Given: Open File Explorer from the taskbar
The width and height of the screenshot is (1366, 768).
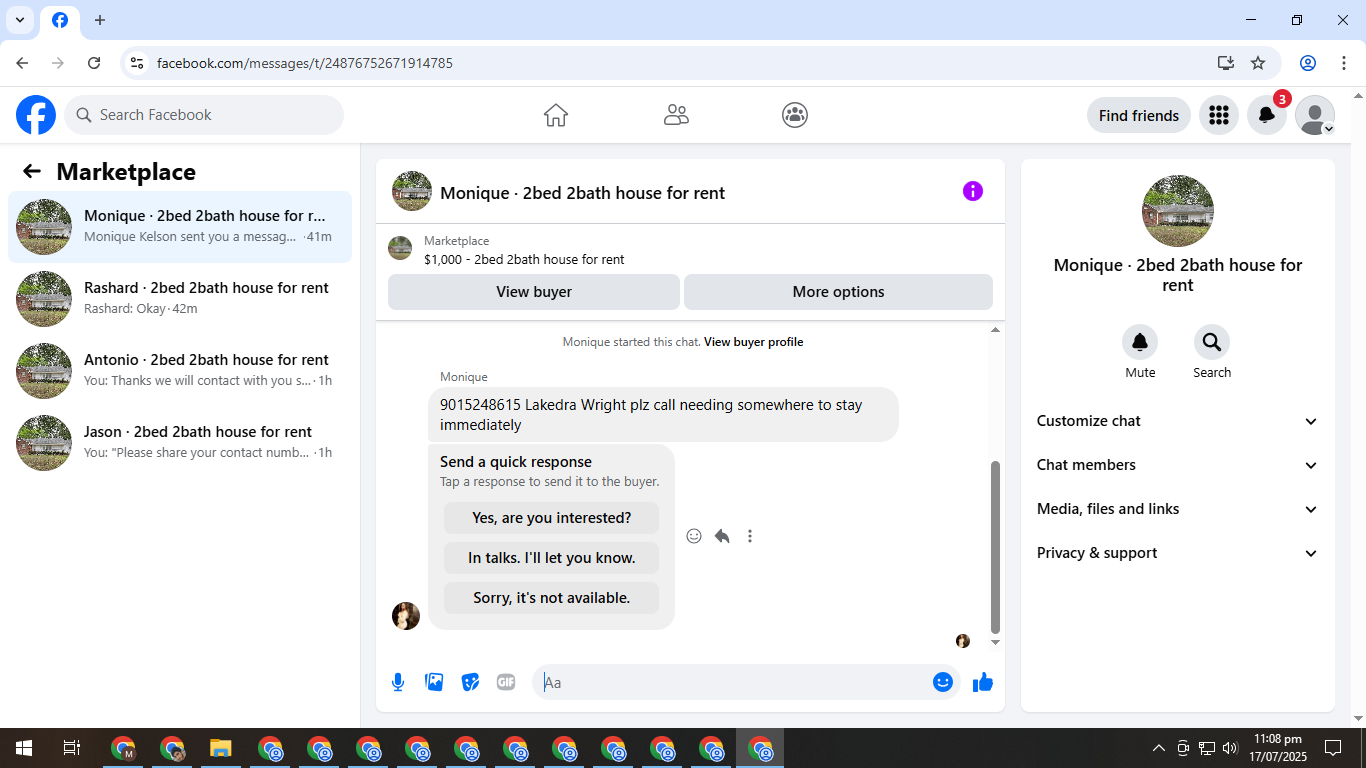Looking at the screenshot, I should pos(221,748).
